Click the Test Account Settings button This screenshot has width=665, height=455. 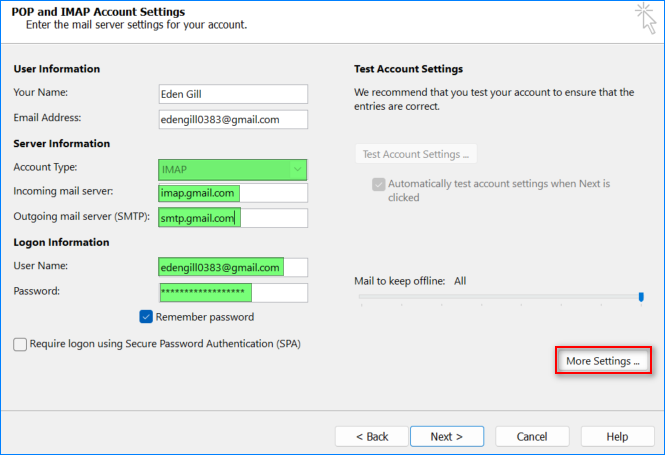coord(415,155)
